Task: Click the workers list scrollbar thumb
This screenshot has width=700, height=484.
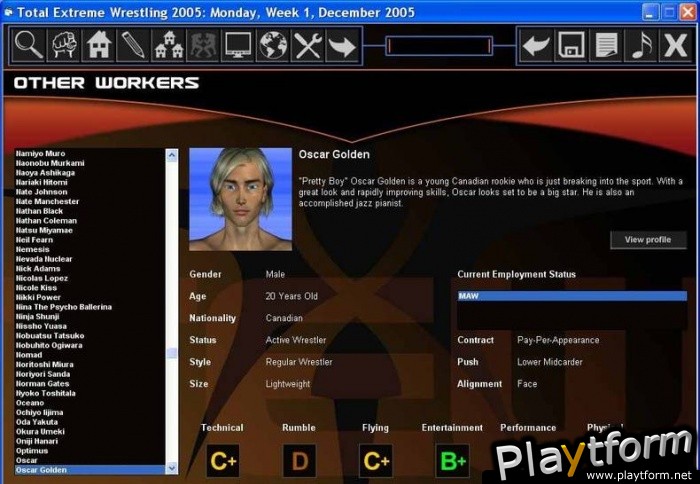Action: click(172, 353)
